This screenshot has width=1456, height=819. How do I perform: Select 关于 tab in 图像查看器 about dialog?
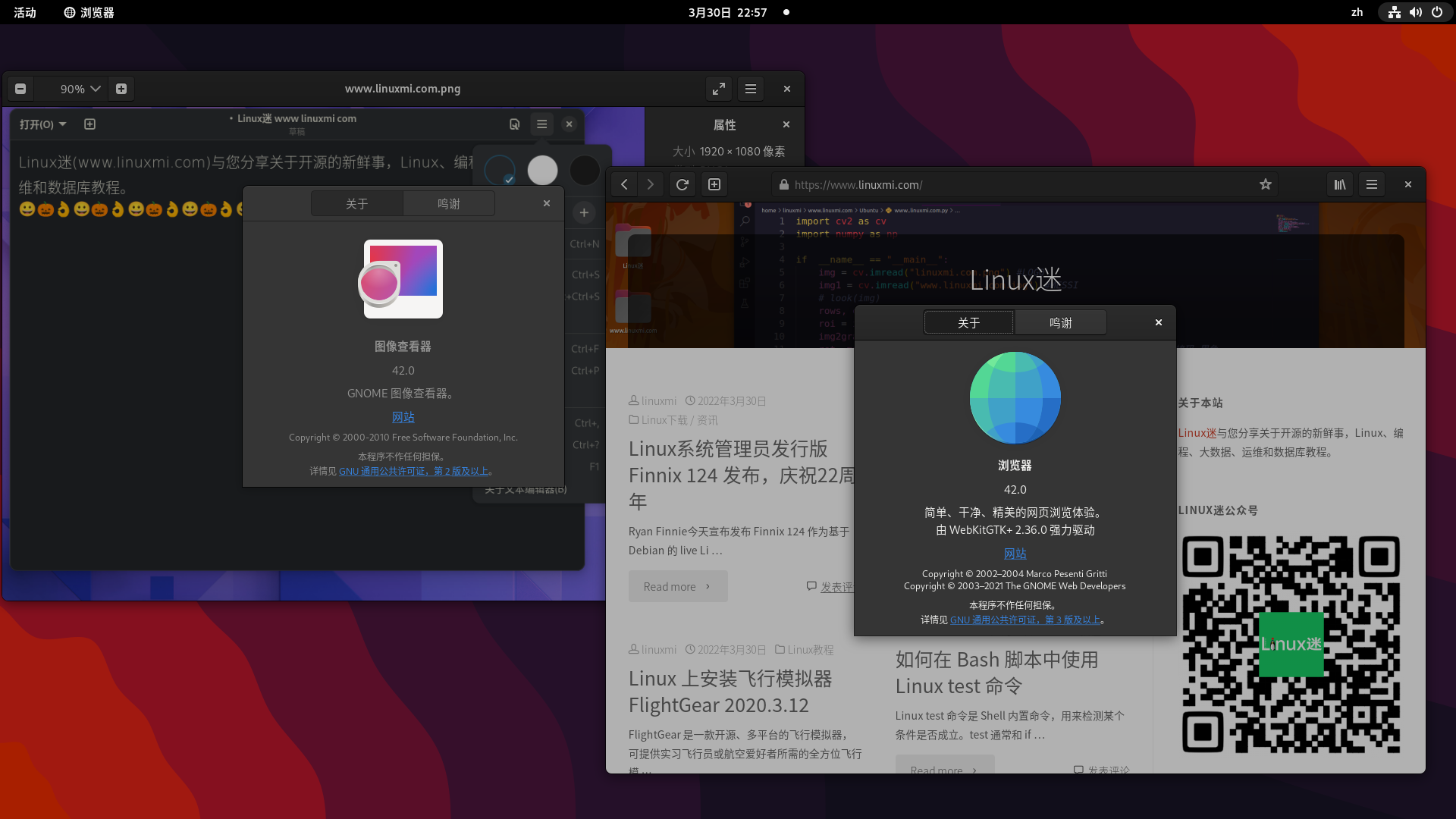point(356,204)
